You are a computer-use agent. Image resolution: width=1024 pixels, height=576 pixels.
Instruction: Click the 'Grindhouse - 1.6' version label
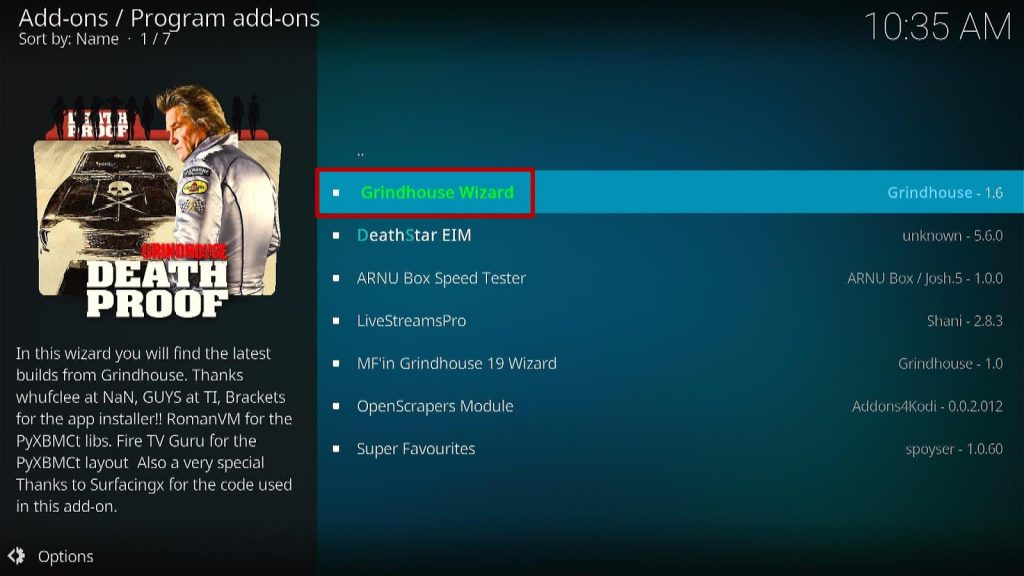945,193
